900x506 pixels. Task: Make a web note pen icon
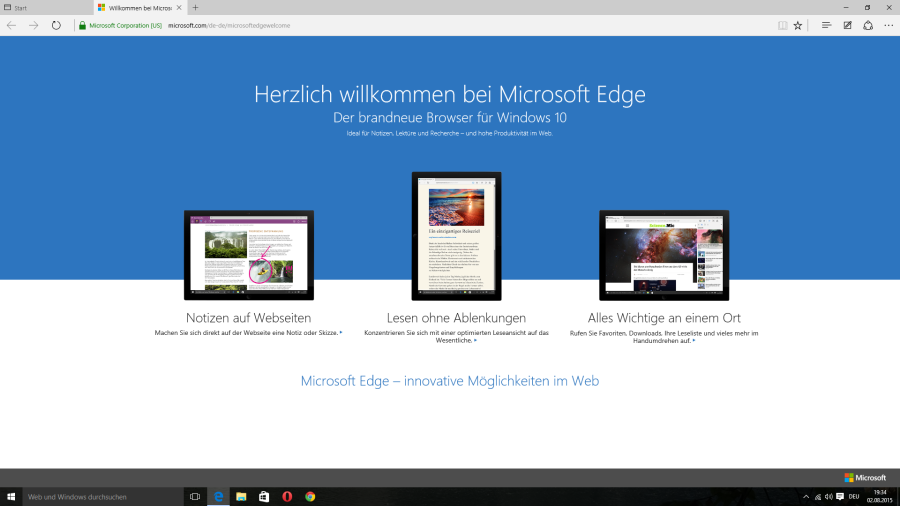(x=847, y=25)
